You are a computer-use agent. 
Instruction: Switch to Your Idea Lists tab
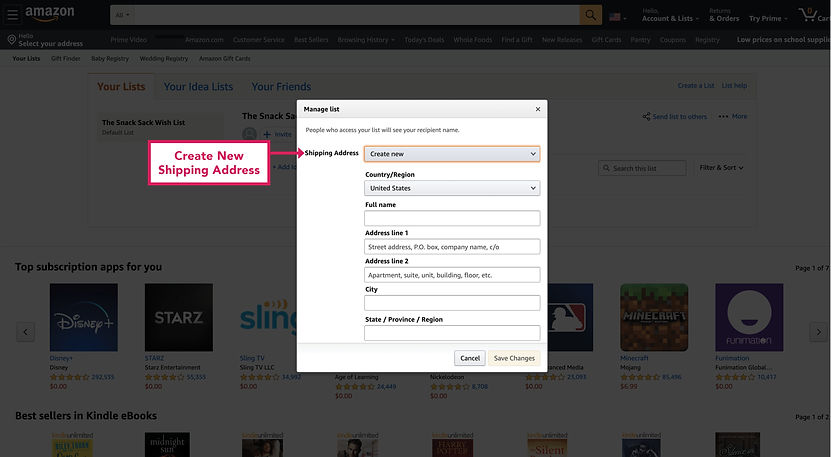(198, 86)
